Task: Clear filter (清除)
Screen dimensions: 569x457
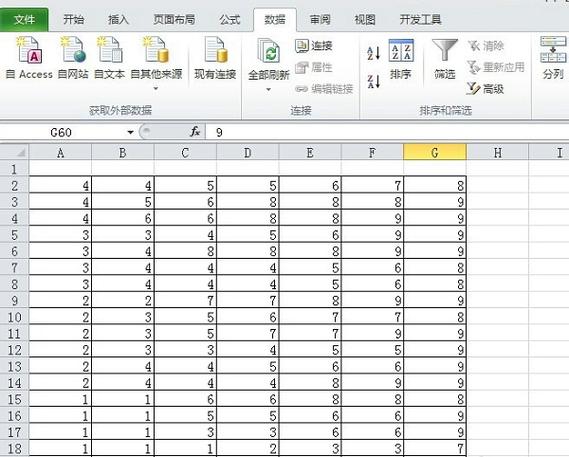Action: pos(486,46)
